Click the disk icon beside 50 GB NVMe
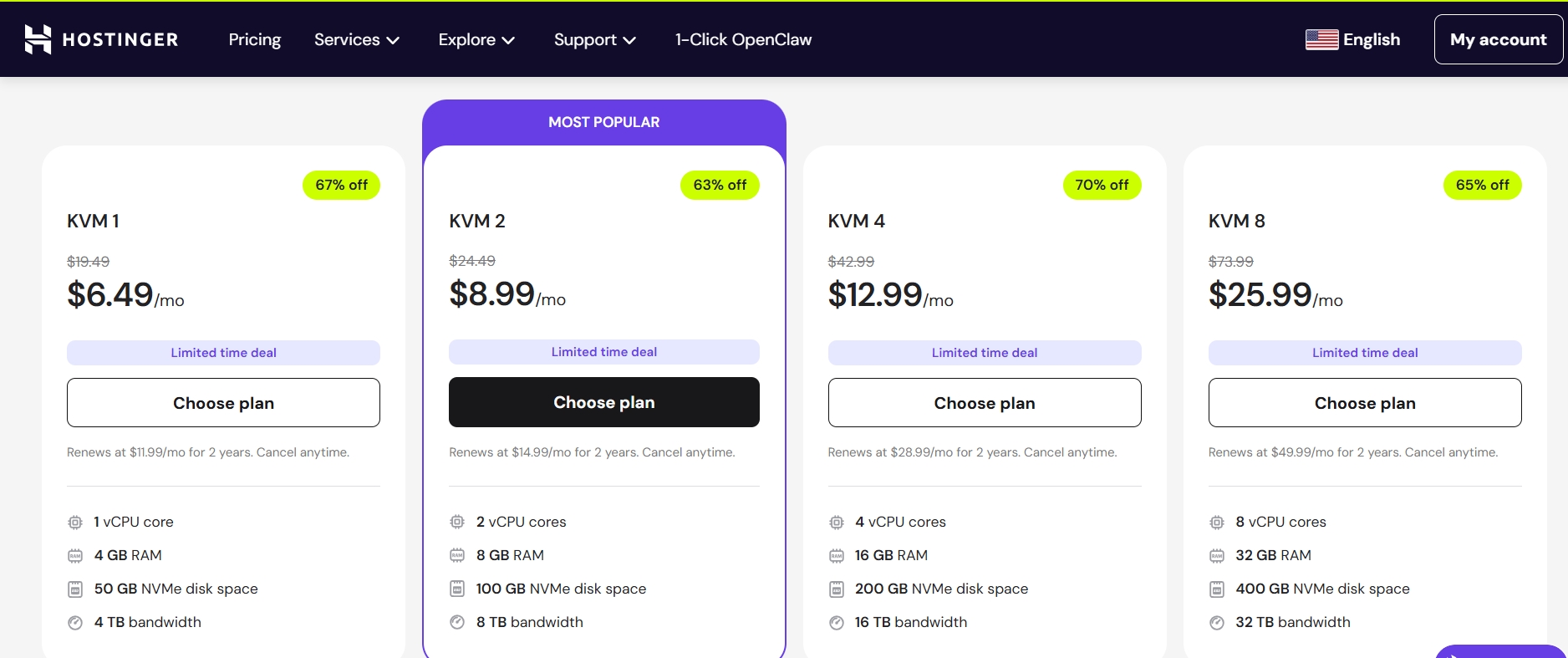 coord(75,589)
